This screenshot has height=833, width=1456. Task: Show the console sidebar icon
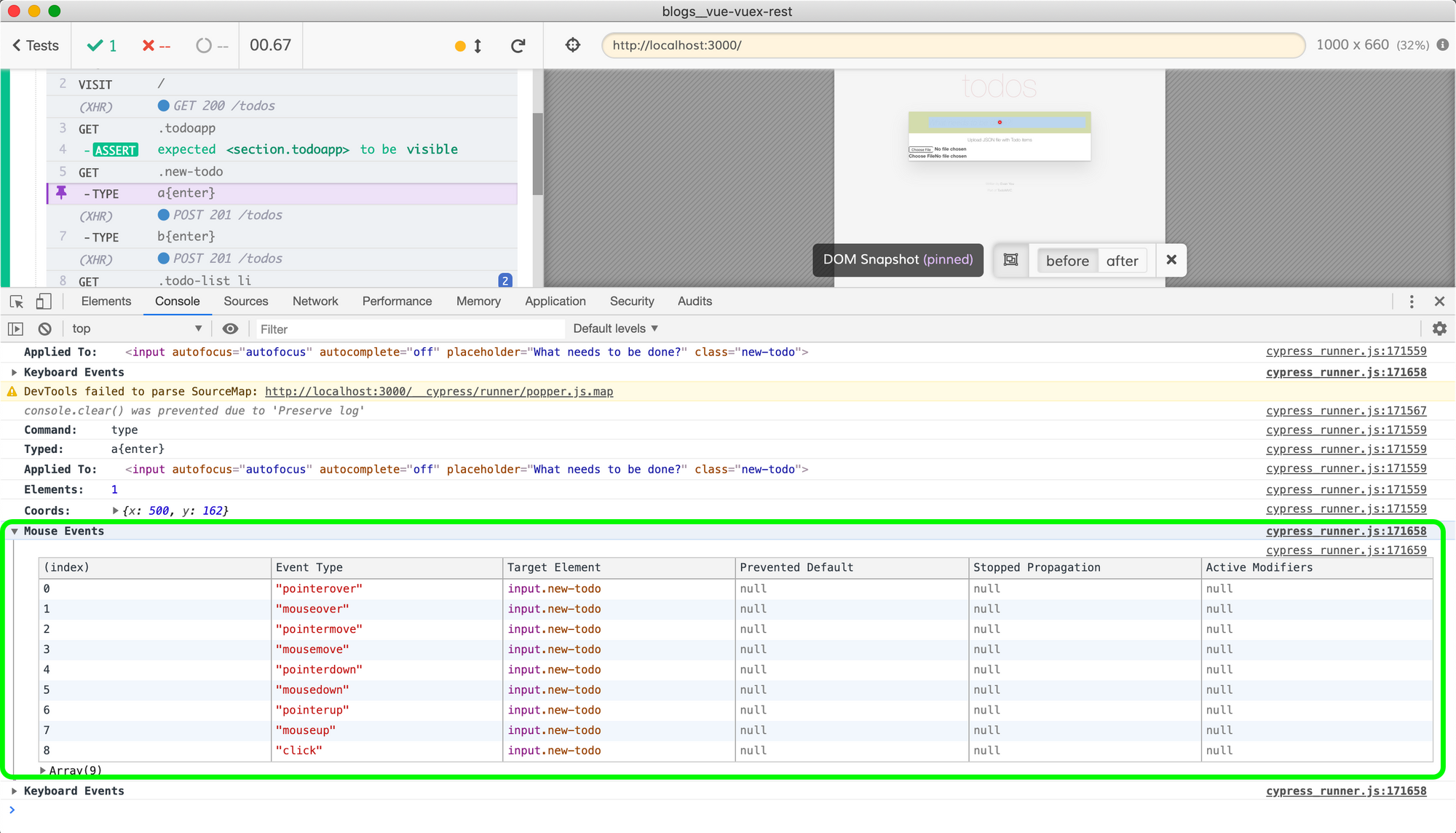pos(15,329)
